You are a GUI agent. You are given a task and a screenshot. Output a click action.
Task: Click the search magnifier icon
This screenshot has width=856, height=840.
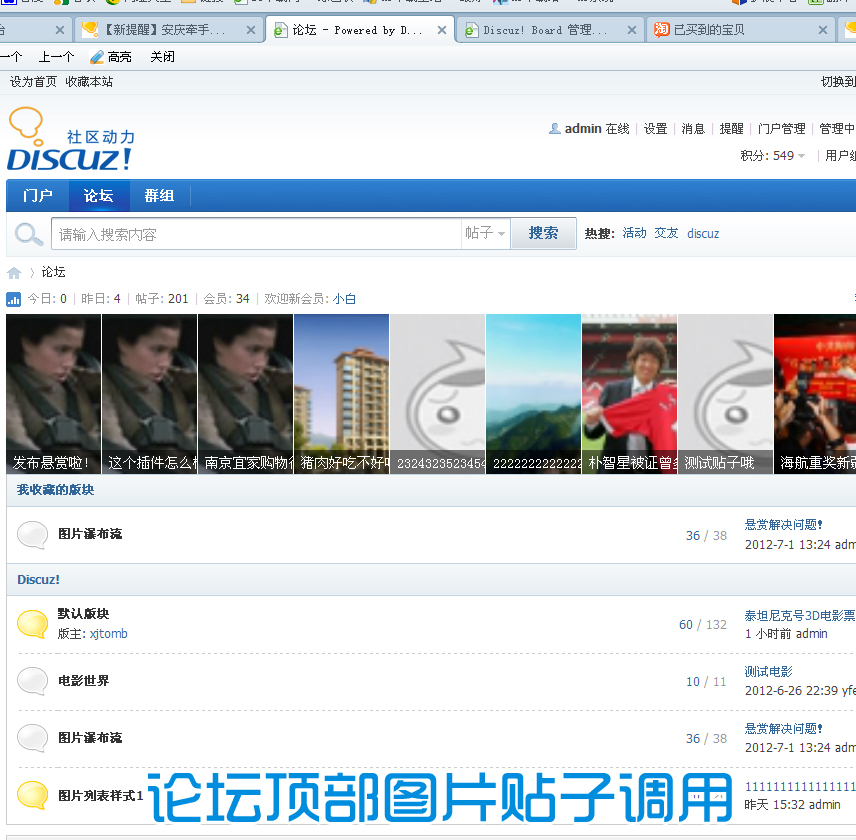(28, 235)
